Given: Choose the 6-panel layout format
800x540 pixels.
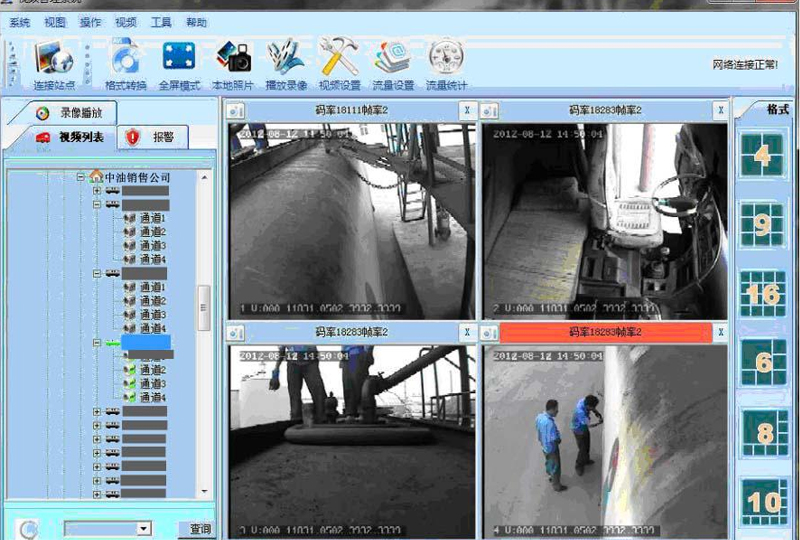Looking at the screenshot, I should [763, 362].
